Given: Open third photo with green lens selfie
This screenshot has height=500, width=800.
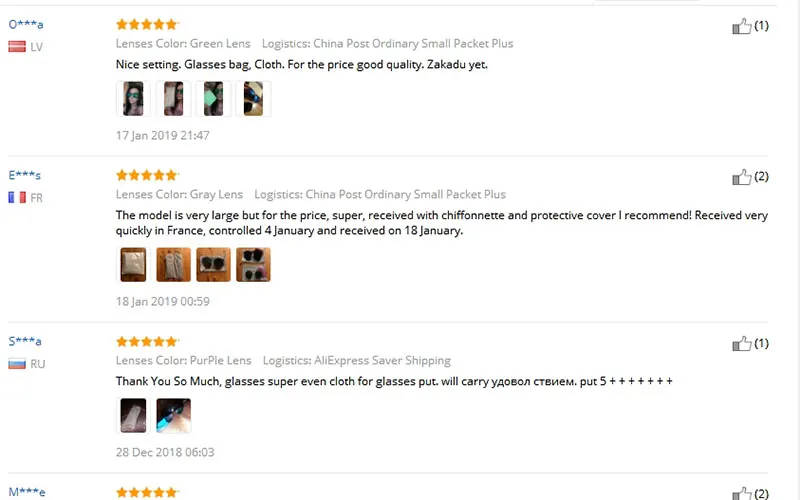Looking at the screenshot, I should (213, 98).
